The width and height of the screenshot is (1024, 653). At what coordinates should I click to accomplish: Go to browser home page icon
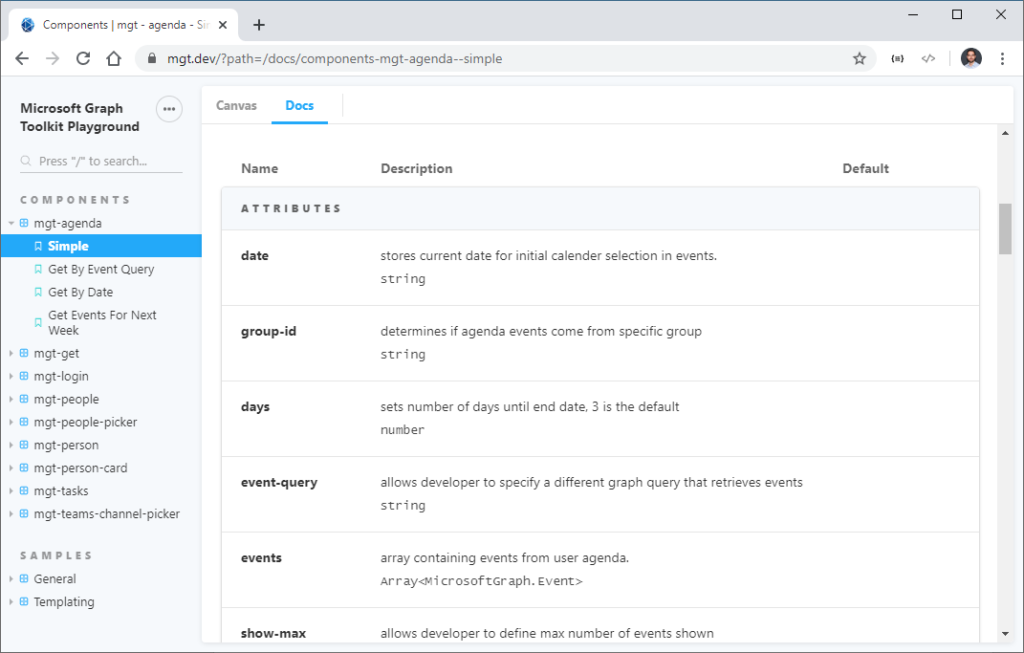pyautogui.click(x=114, y=58)
